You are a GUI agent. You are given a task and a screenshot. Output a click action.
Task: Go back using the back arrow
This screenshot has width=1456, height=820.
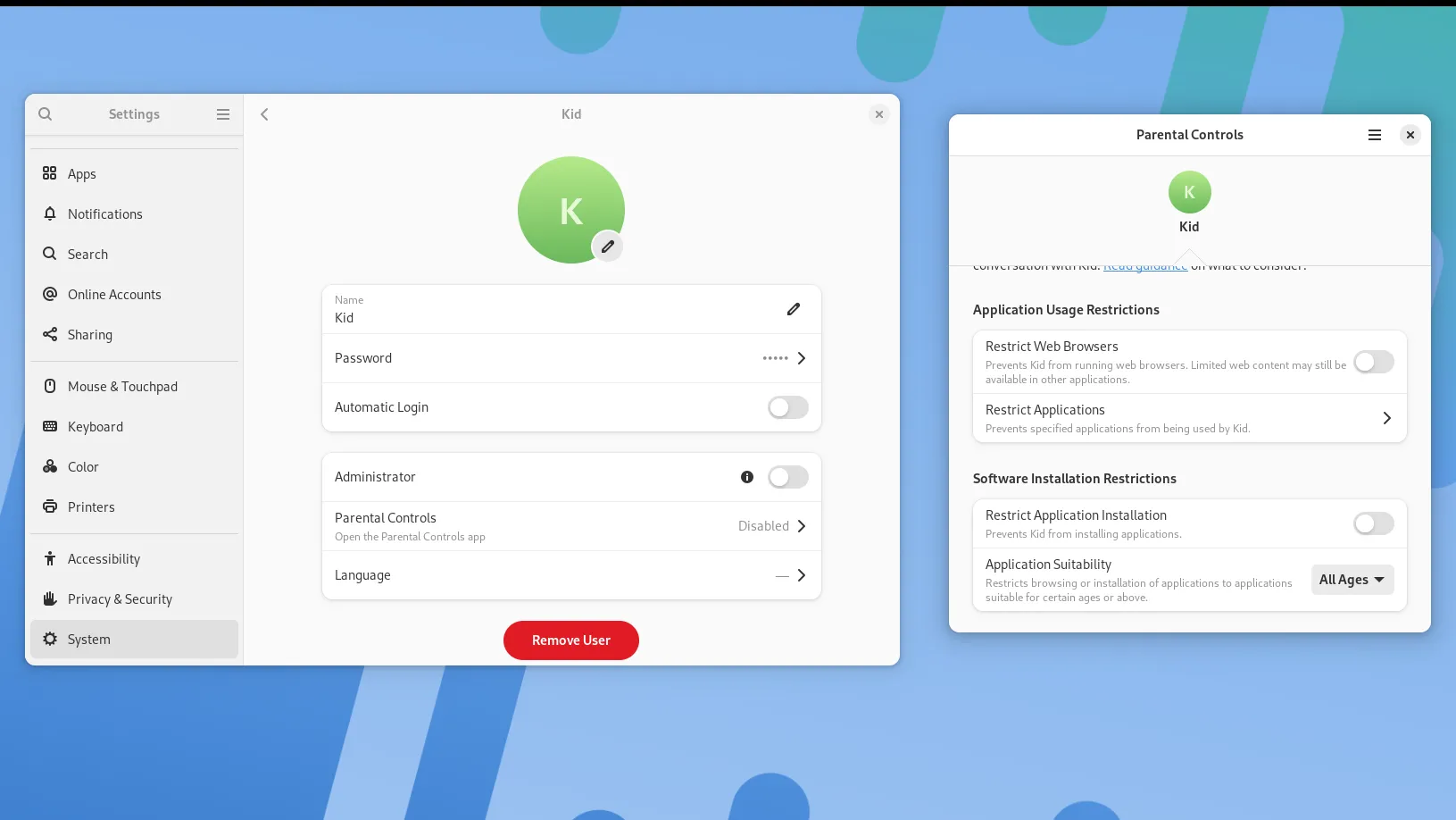[264, 114]
